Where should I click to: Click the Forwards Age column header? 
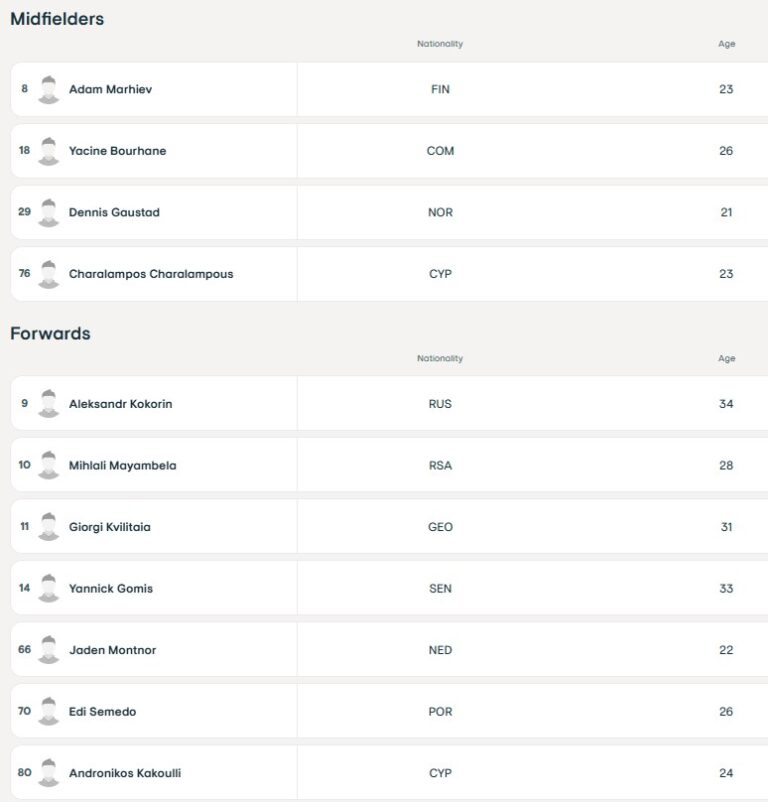(726, 359)
